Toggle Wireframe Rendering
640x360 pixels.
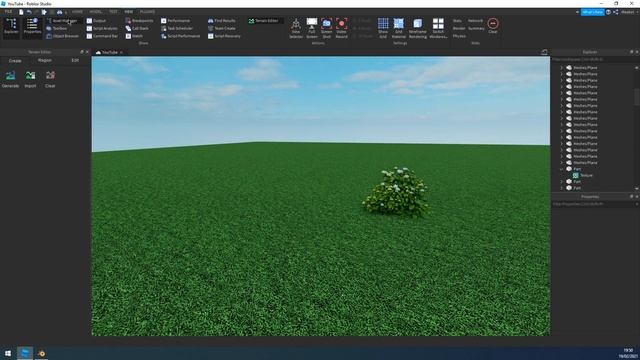point(418,28)
